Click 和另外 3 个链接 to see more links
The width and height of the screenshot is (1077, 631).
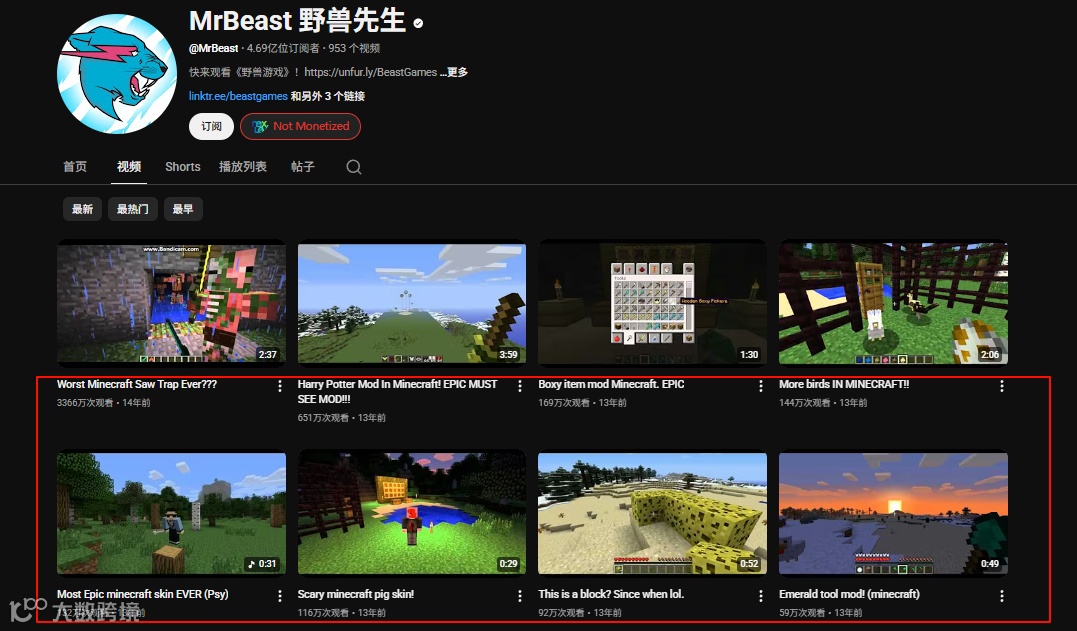(x=328, y=96)
